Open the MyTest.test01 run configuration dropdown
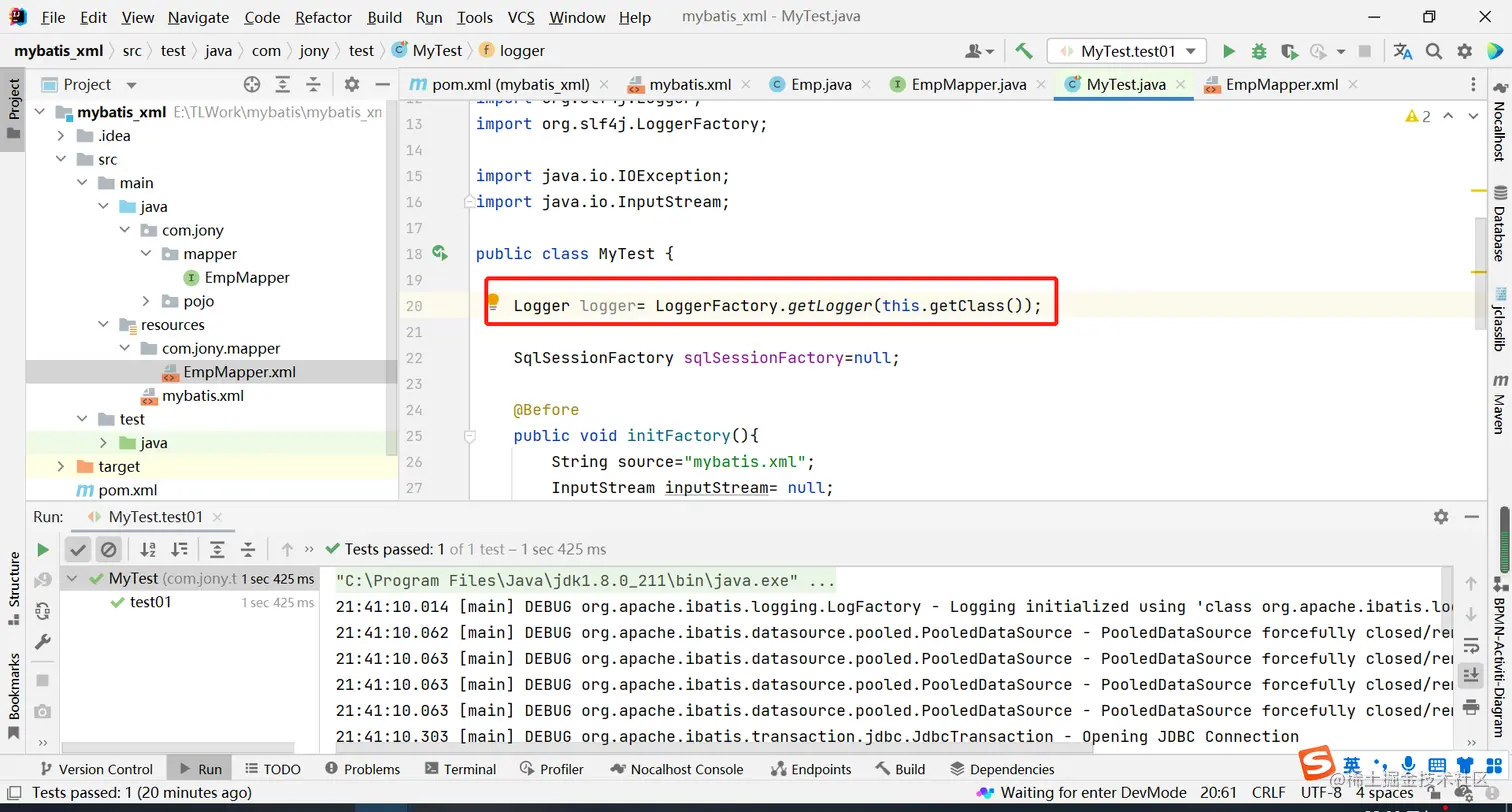This screenshot has width=1512, height=812. [x=1127, y=51]
